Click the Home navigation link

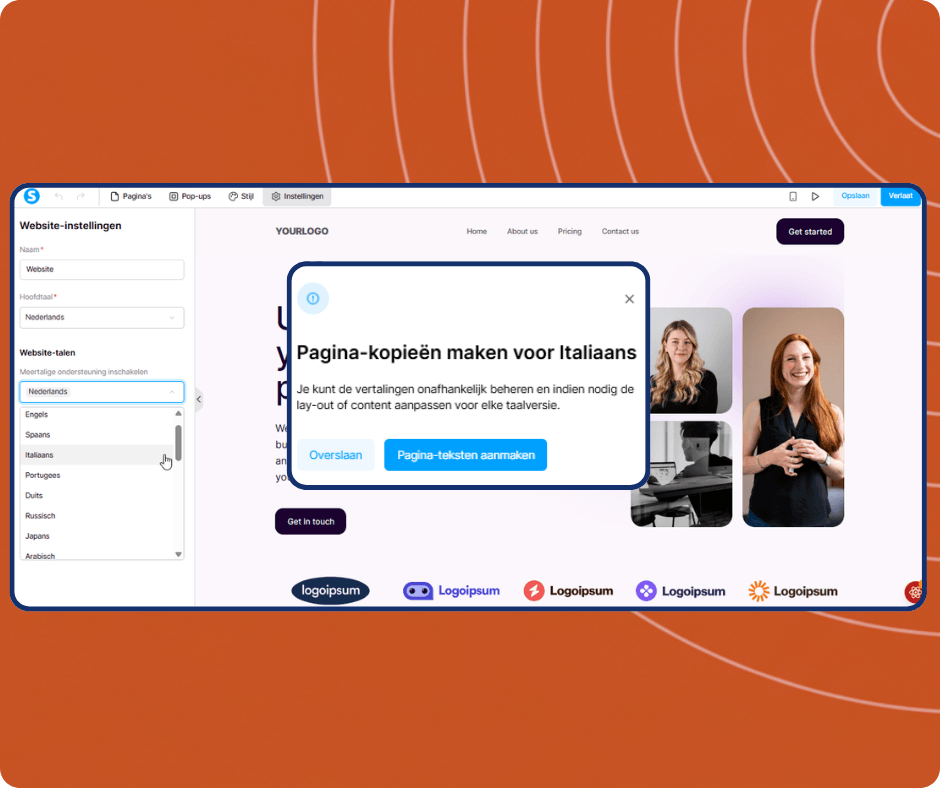[477, 231]
